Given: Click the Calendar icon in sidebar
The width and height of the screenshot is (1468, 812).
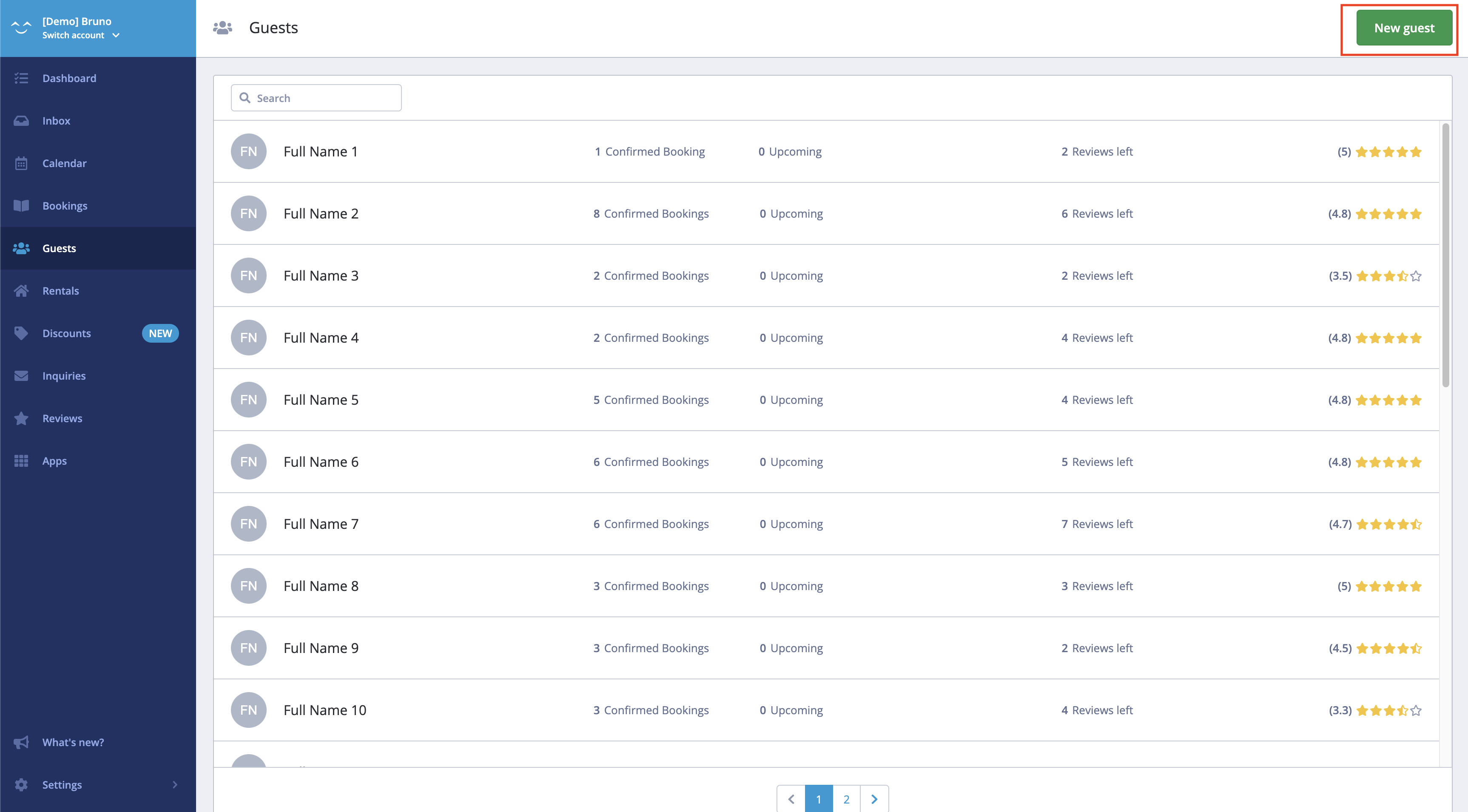Looking at the screenshot, I should click(x=21, y=164).
